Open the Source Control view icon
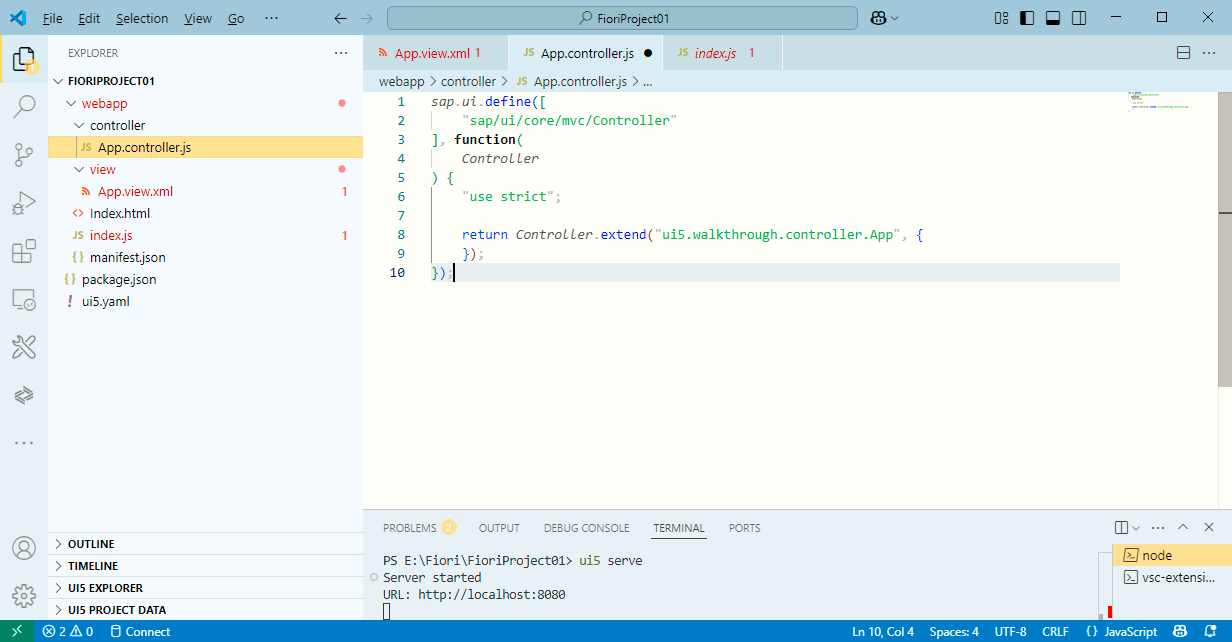1232x642 pixels. click(24, 154)
